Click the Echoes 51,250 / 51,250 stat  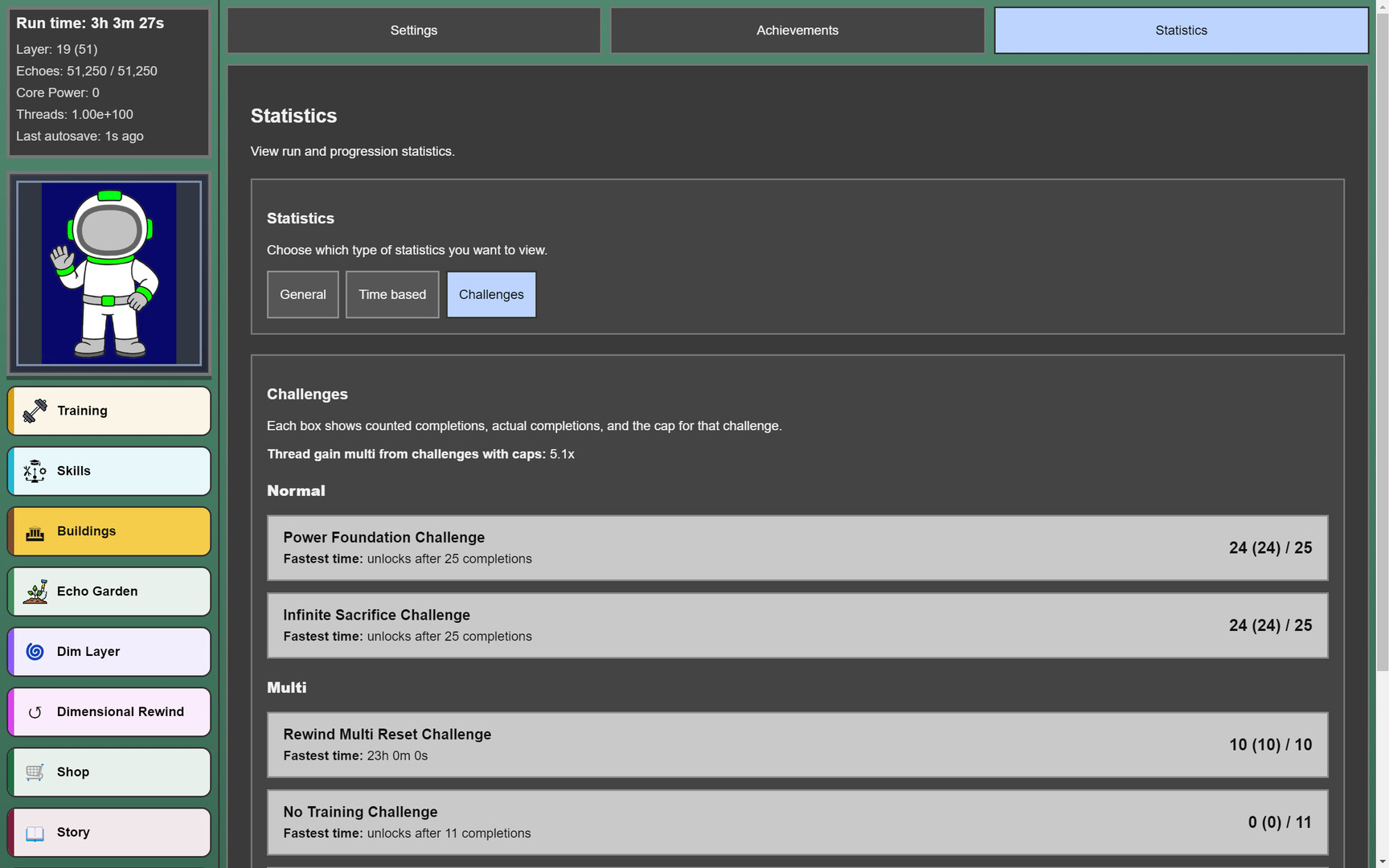point(87,72)
